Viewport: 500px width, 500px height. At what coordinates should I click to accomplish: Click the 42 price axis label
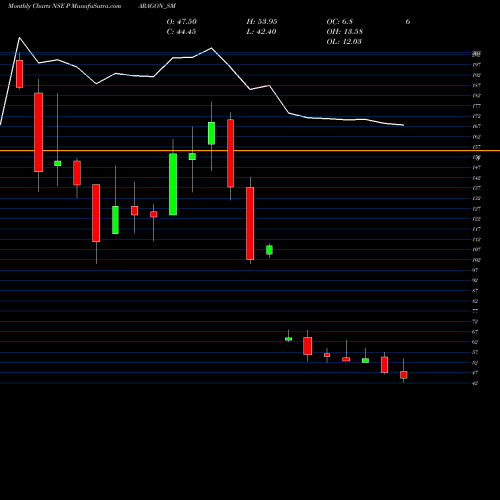[475, 383]
